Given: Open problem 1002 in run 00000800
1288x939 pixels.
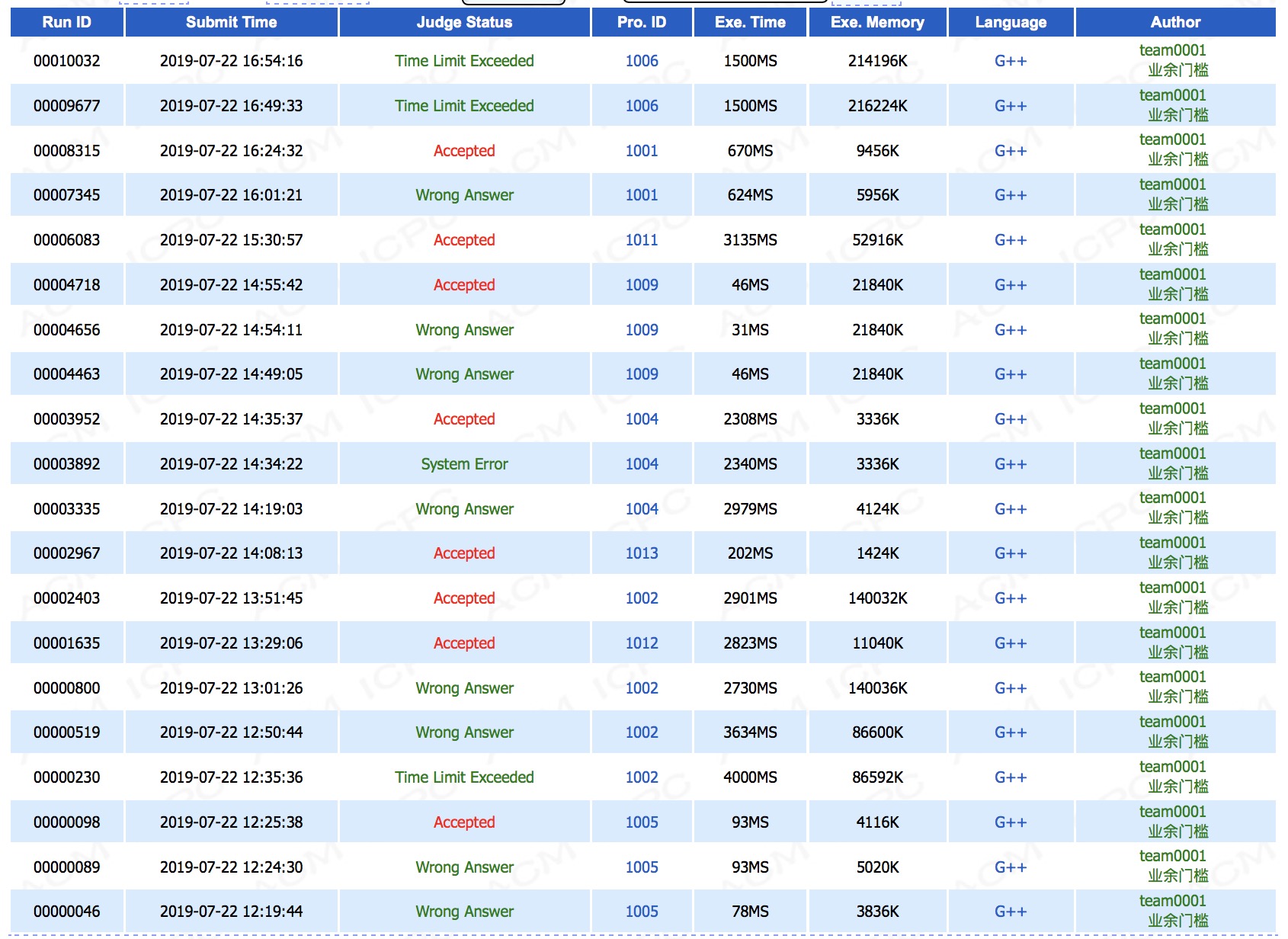Looking at the screenshot, I should (x=641, y=688).
